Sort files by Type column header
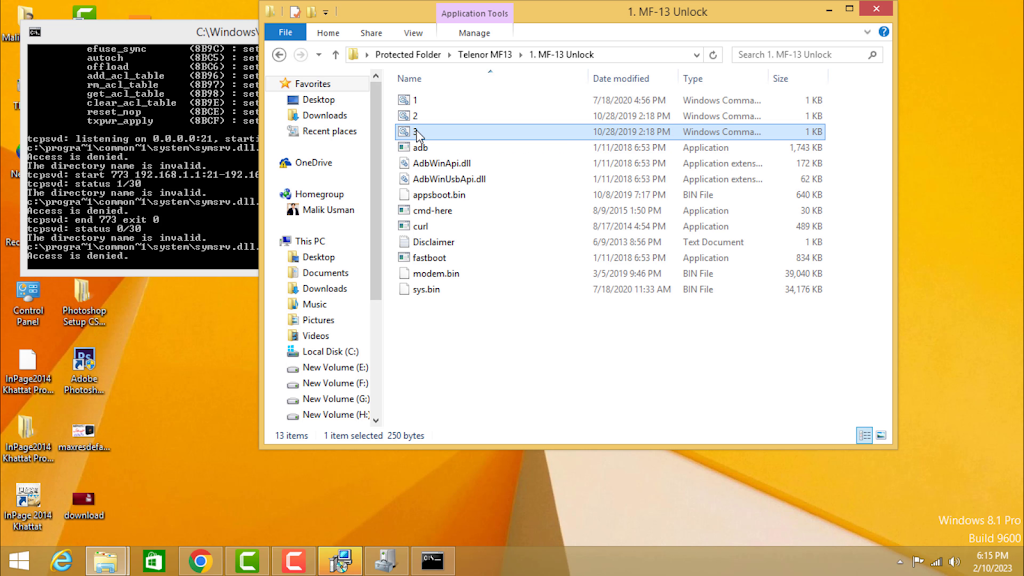 [x=692, y=78]
